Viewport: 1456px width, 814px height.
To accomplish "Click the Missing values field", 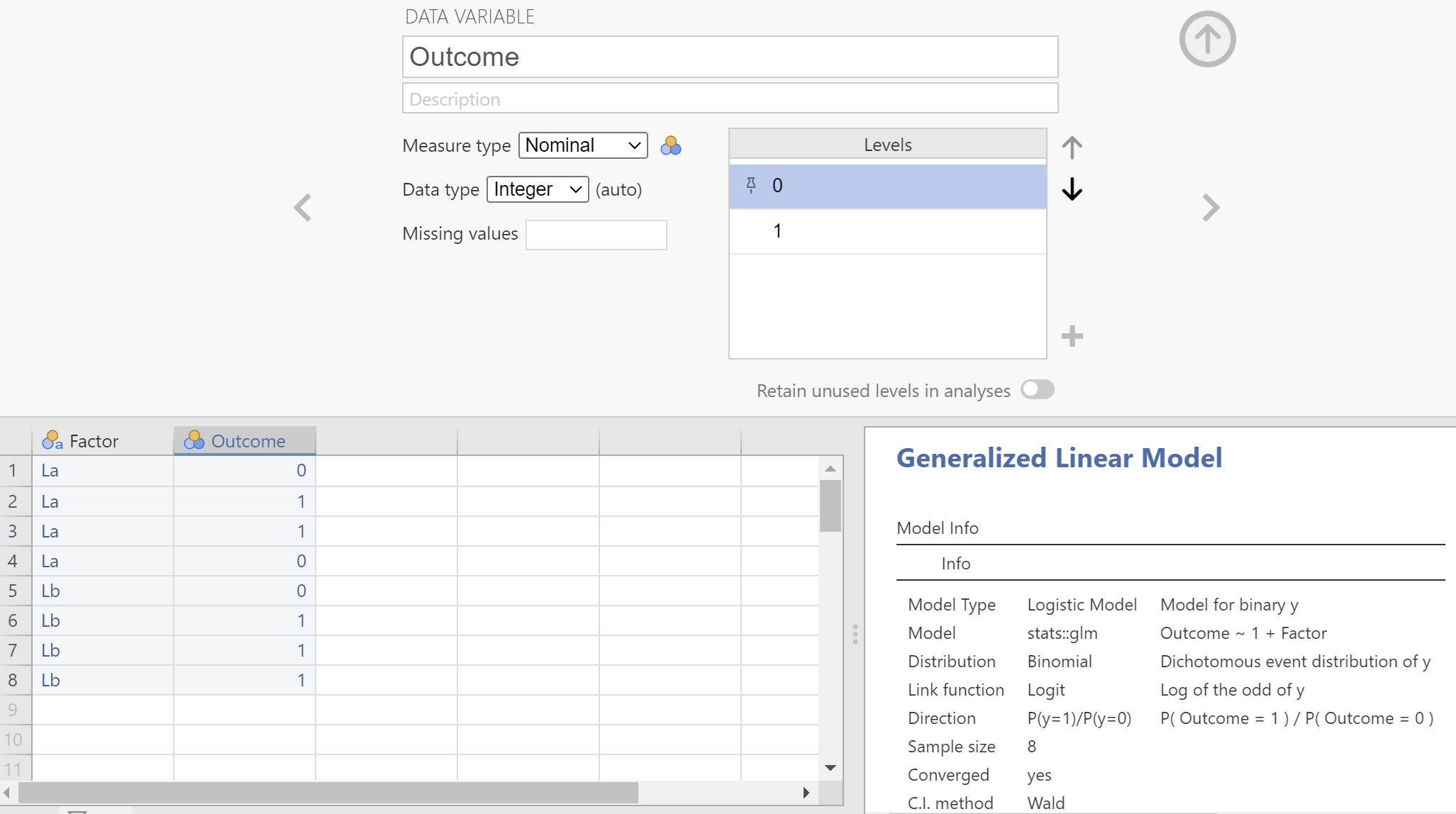I will [596, 235].
